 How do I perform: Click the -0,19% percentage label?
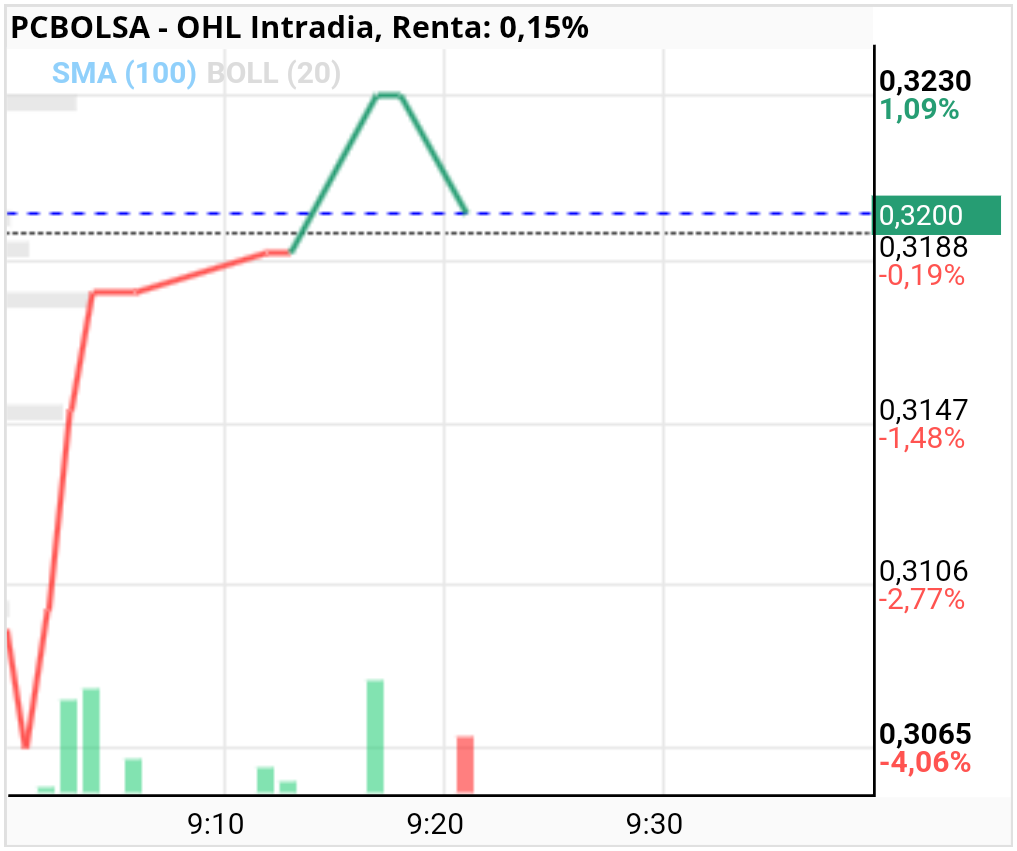922,276
